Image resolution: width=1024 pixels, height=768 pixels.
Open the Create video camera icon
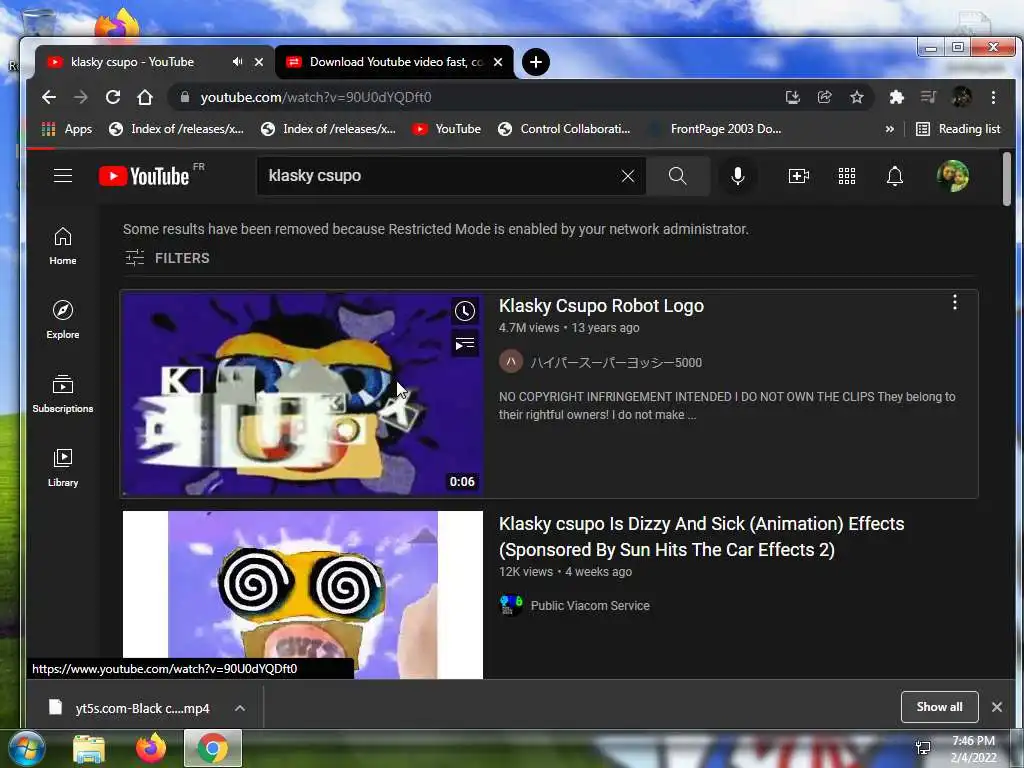pos(799,176)
